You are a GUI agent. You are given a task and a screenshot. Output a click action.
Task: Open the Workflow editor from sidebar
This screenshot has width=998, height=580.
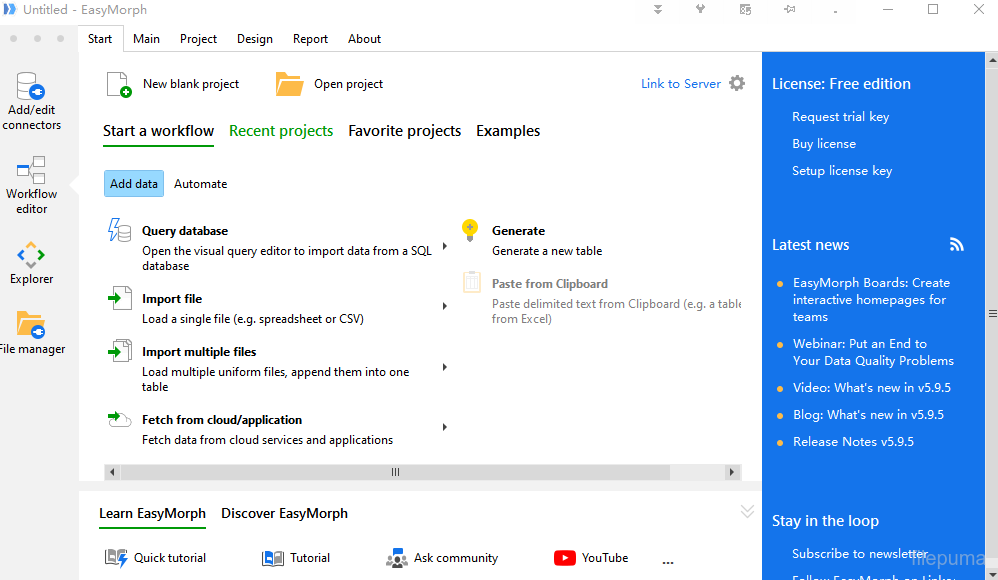31,170
